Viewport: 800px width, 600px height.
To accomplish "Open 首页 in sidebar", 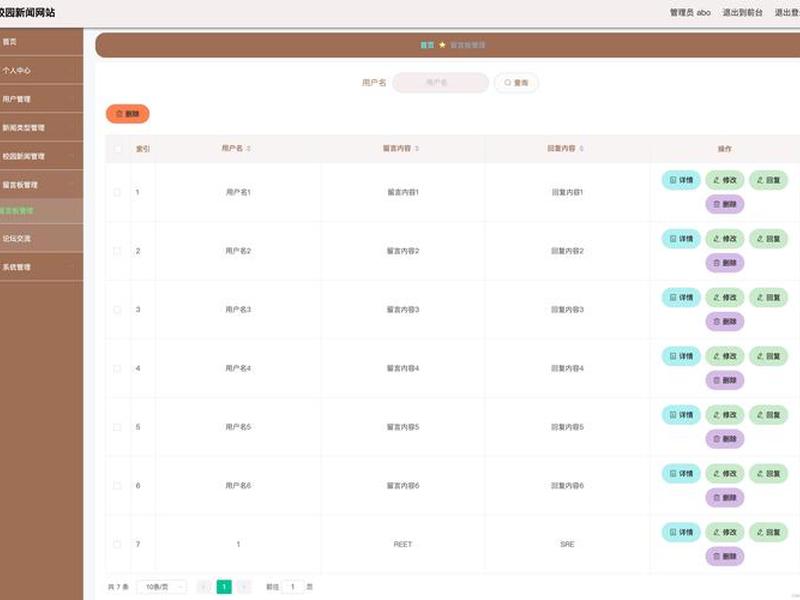I will coord(41,42).
